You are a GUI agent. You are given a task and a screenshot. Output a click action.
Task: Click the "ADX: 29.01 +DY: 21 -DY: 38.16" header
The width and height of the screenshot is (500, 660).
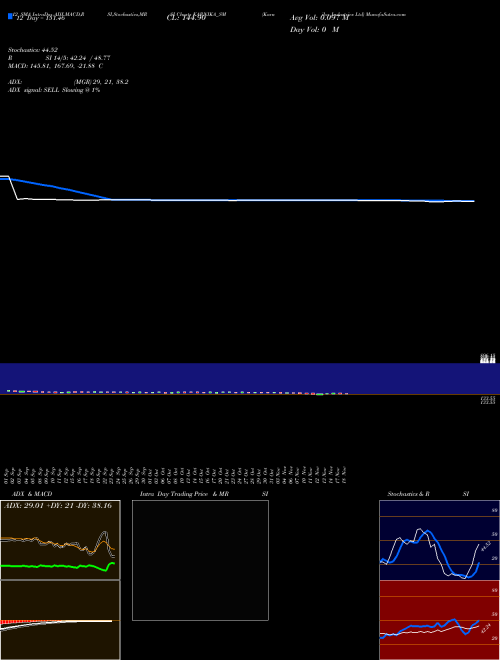(58, 505)
